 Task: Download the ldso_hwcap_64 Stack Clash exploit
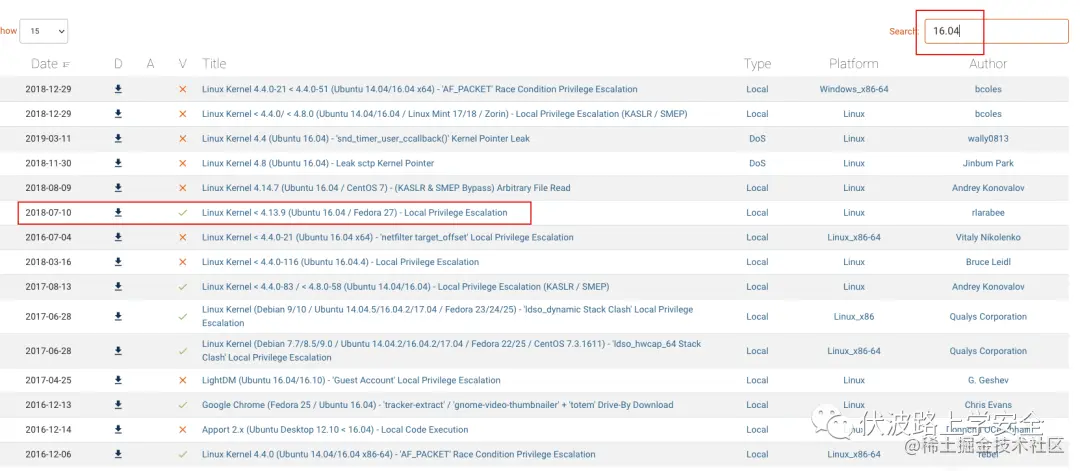point(118,350)
